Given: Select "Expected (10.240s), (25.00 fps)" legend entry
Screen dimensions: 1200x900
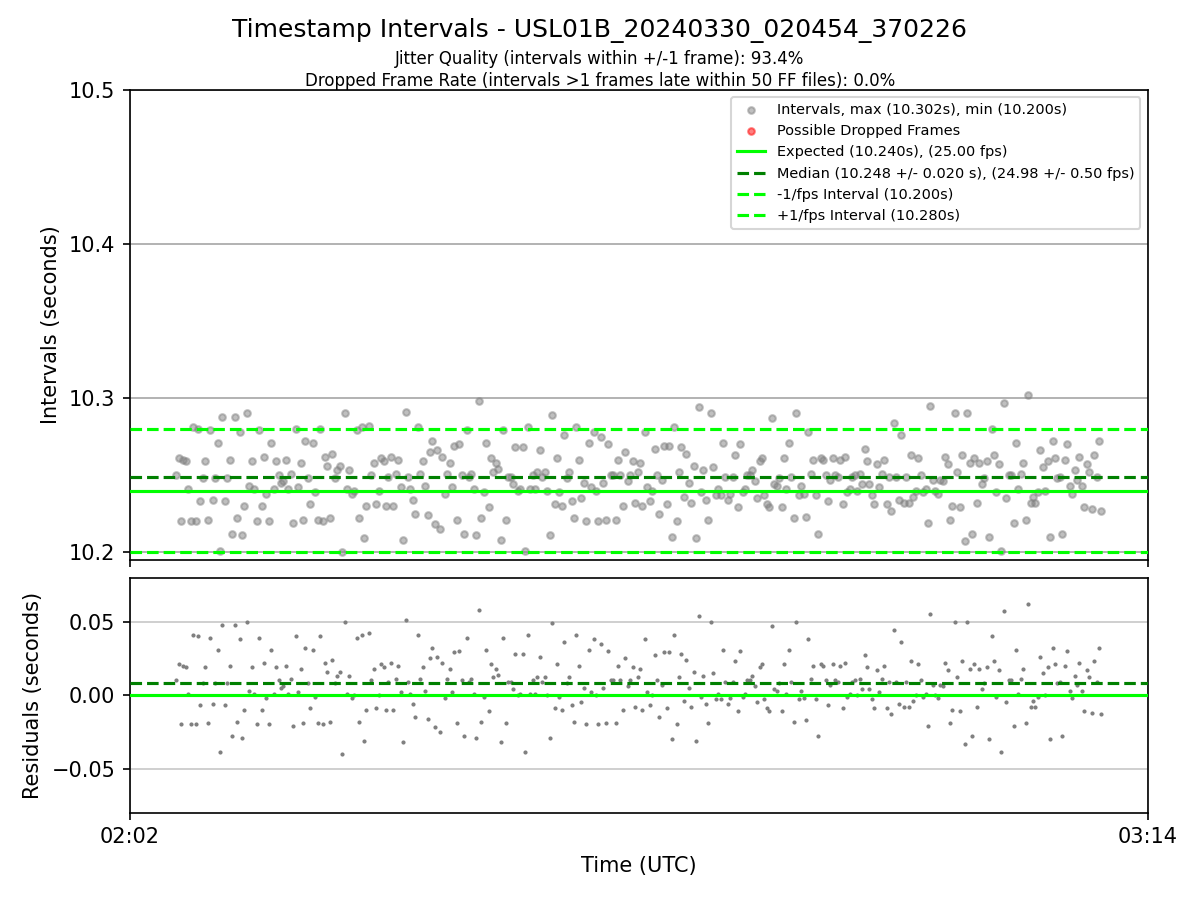Looking at the screenshot, I should [x=892, y=151].
